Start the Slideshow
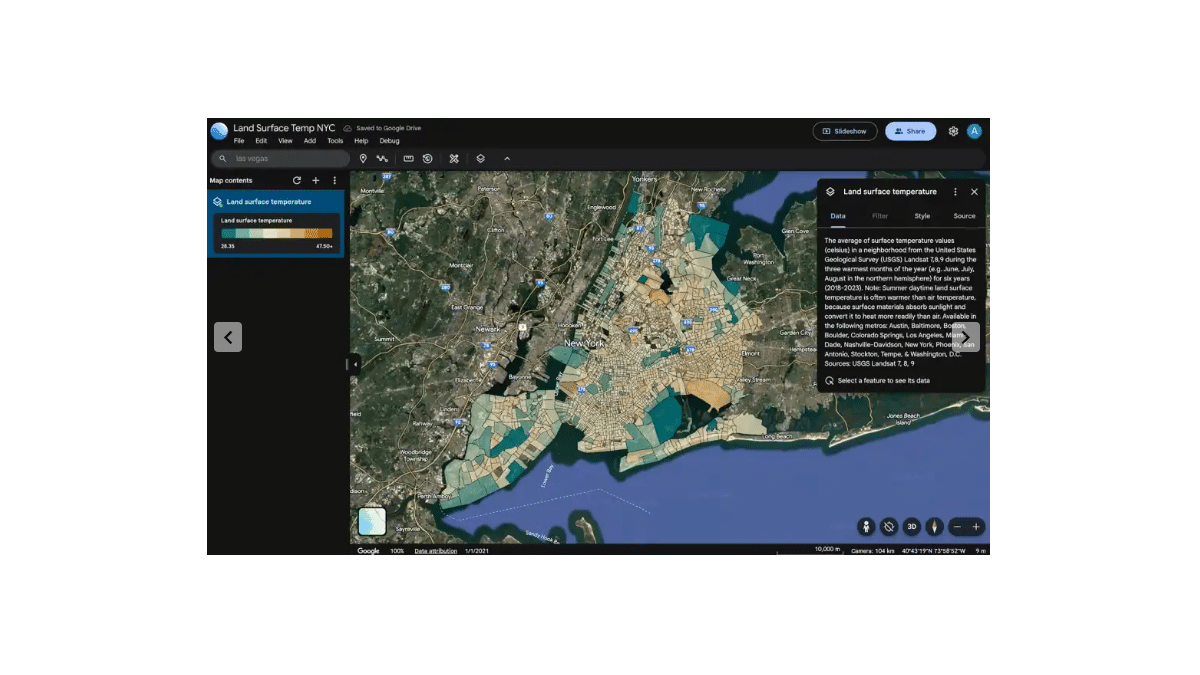This screenshot has height=675, width=1200. tap(845, 131)
